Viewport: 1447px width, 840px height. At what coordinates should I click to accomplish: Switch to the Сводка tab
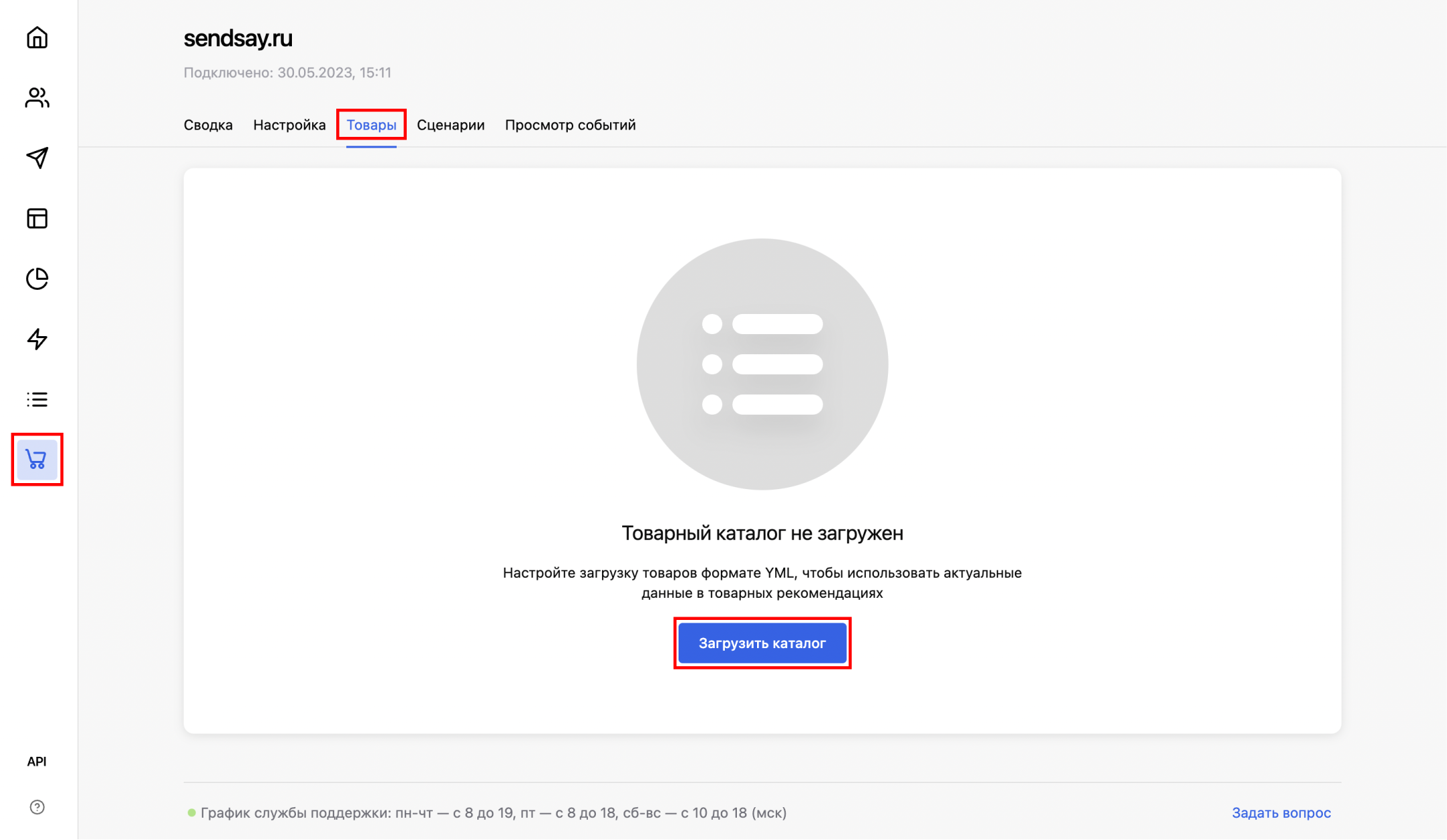click(208, 125)
